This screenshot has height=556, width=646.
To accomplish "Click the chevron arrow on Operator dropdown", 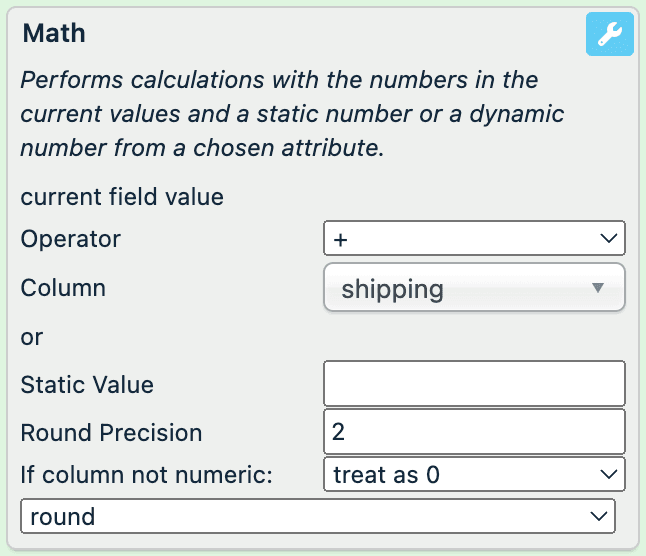I will pos(607,239).
